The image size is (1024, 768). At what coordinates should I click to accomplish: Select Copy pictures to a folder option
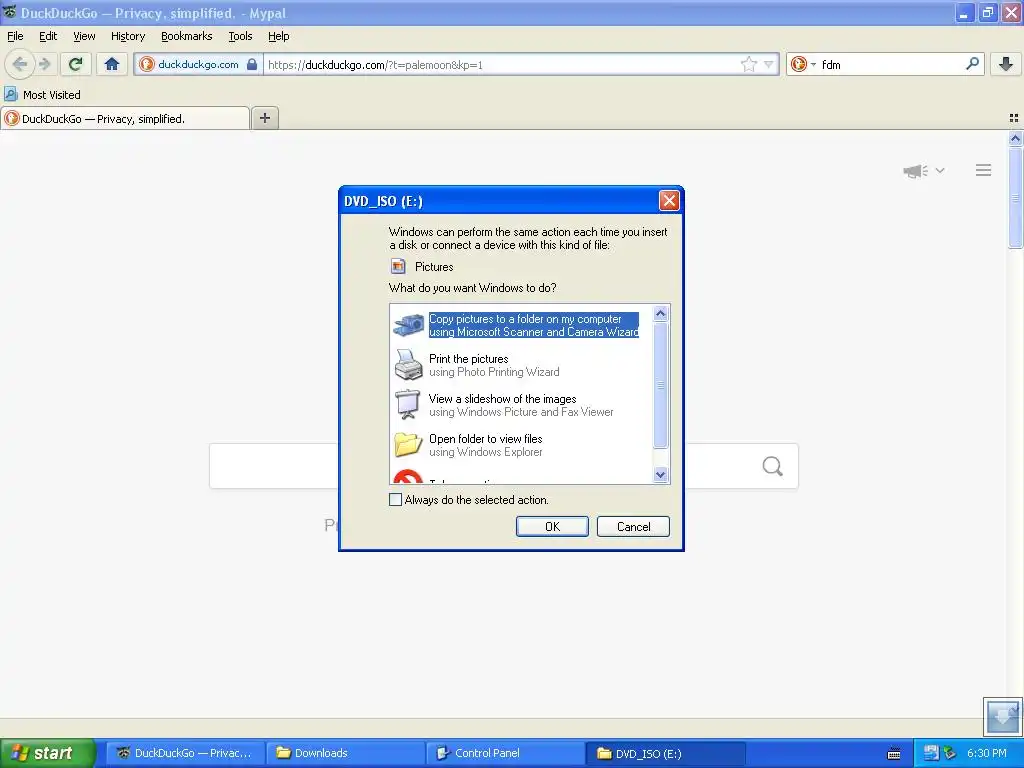534,325
